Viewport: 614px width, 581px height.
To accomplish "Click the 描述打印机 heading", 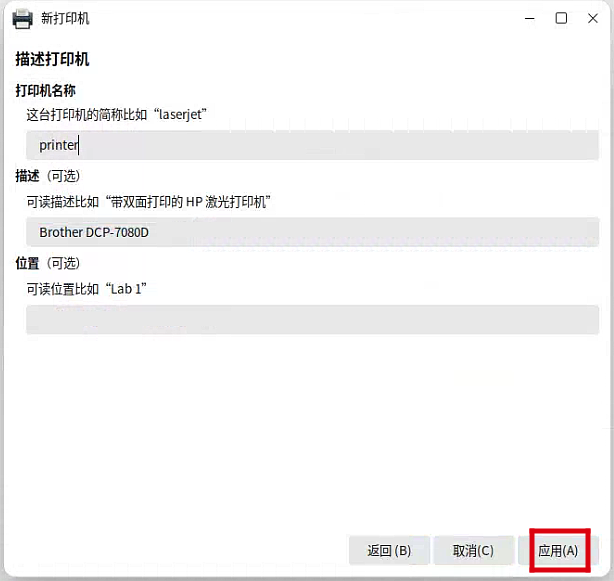I will click(52, 60).
